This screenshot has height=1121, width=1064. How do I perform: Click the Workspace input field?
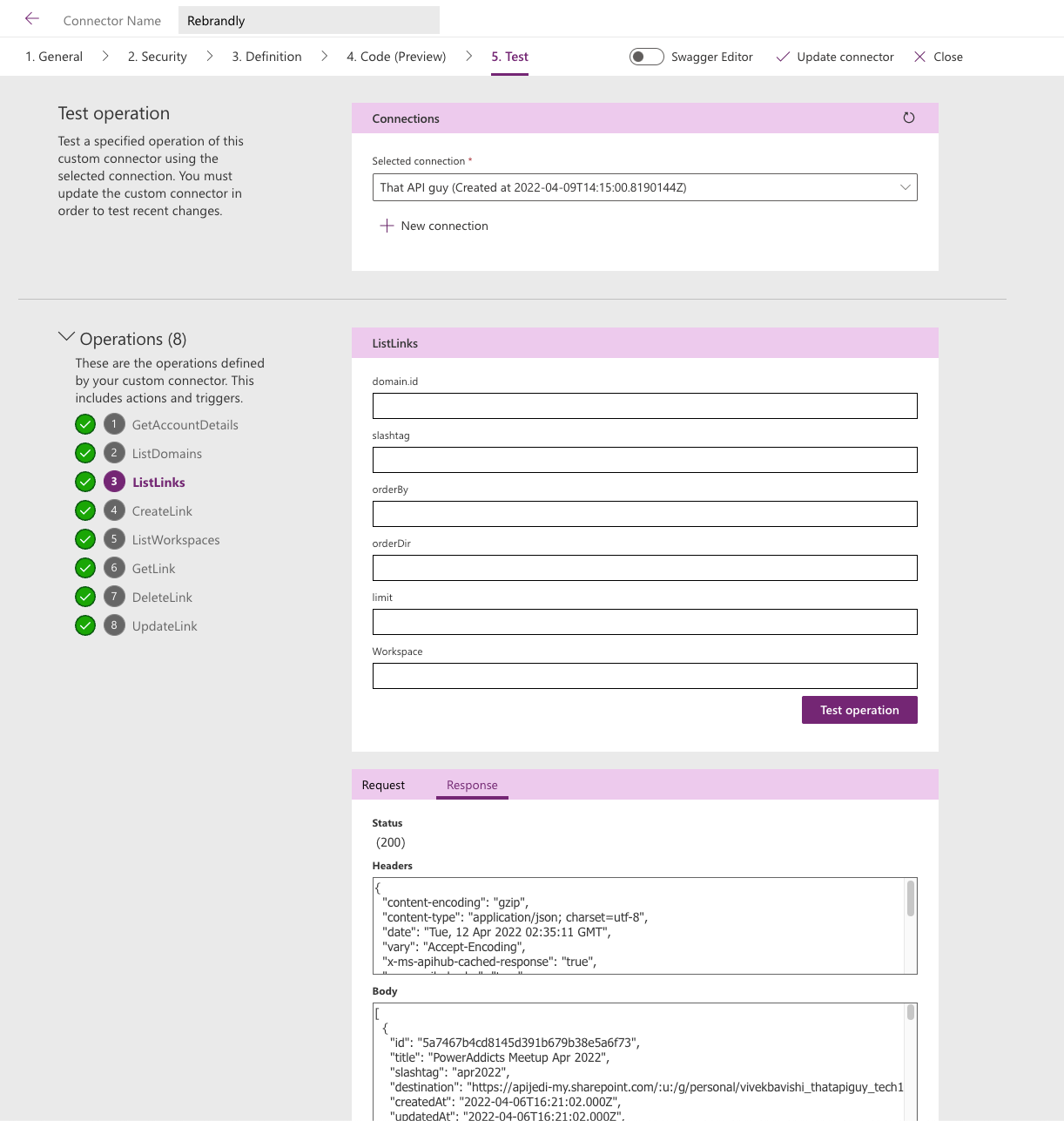click(644, 676)
